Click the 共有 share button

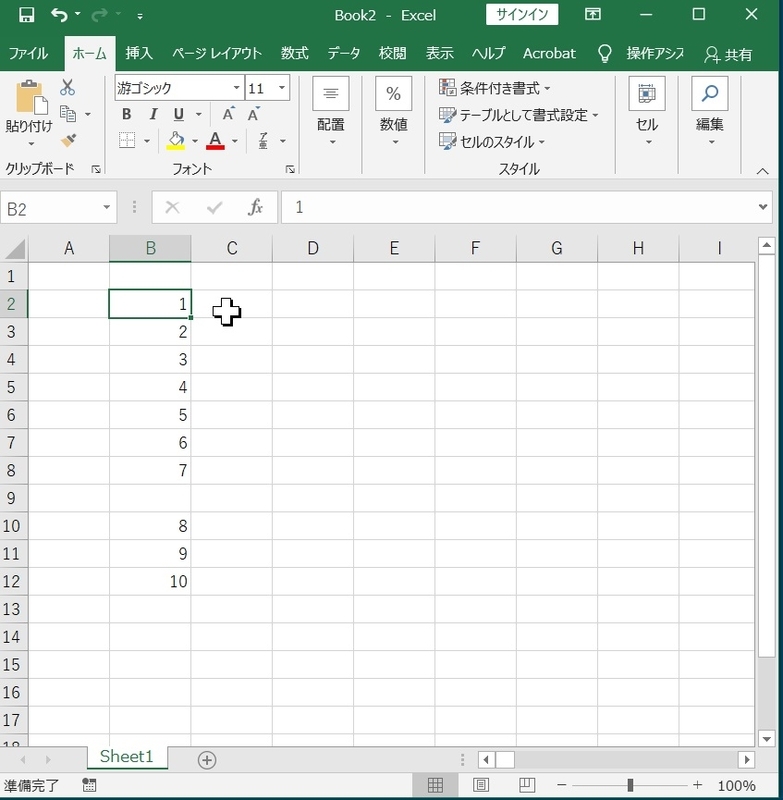(x=727, y=54)
